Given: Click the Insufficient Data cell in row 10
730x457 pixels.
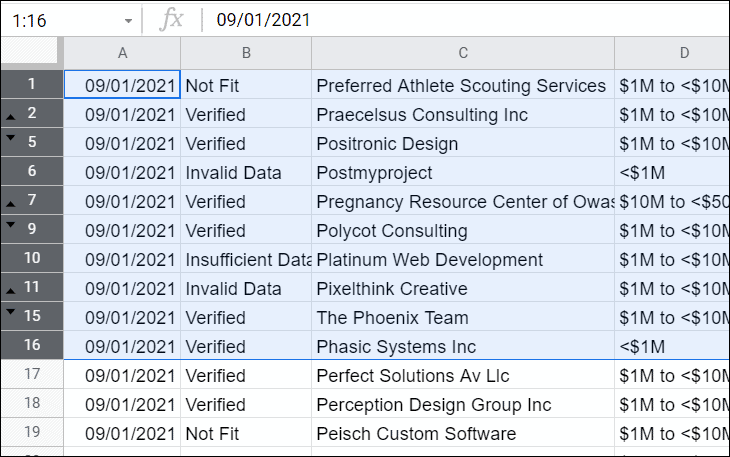Looking at the screenshot, I should pyautogui.click(x=246, y=260).
